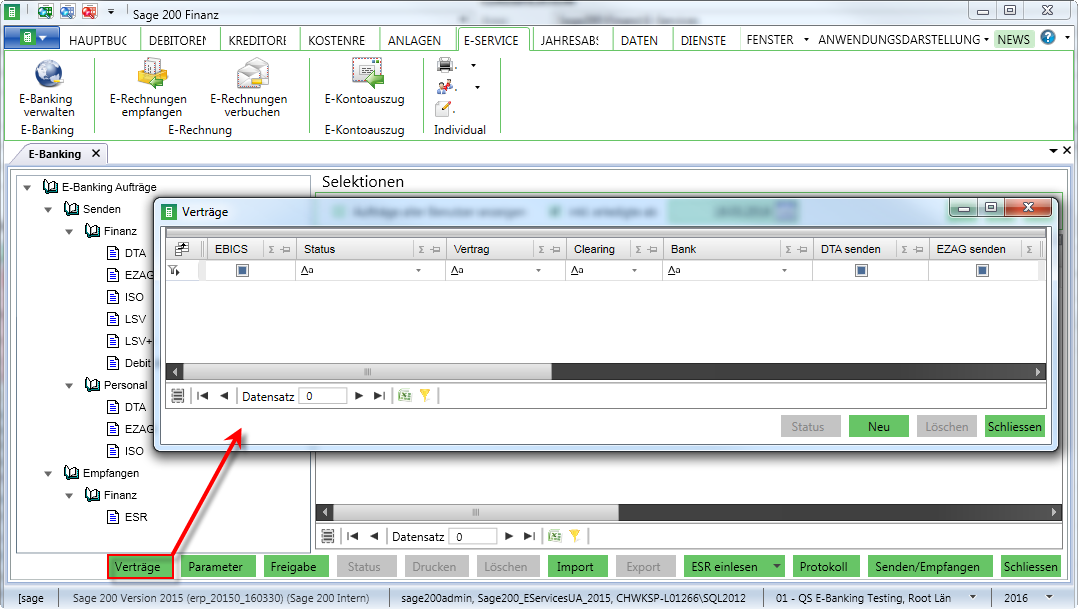
Task: Click the Freigabe button
Action: point(294,566)
